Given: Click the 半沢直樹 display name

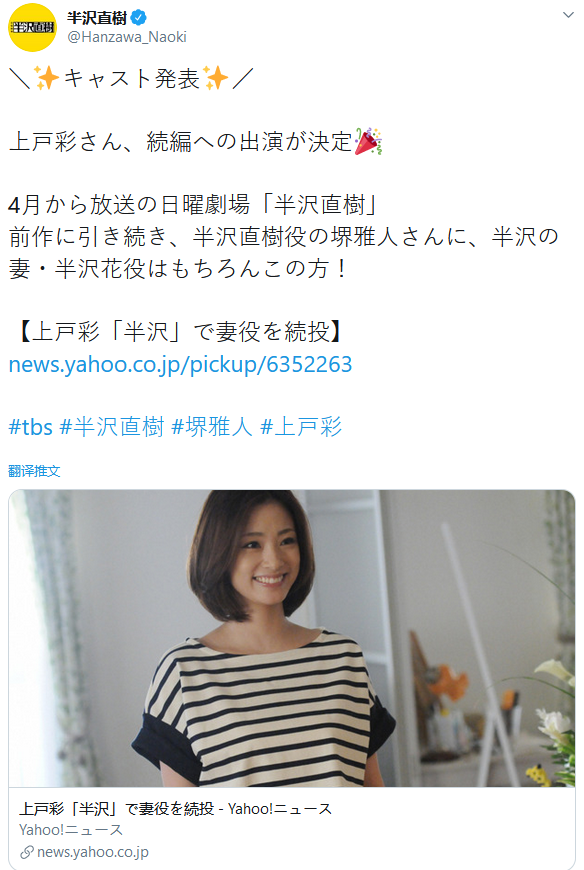Looking at the screenshot, I should (x=97, y=18).
